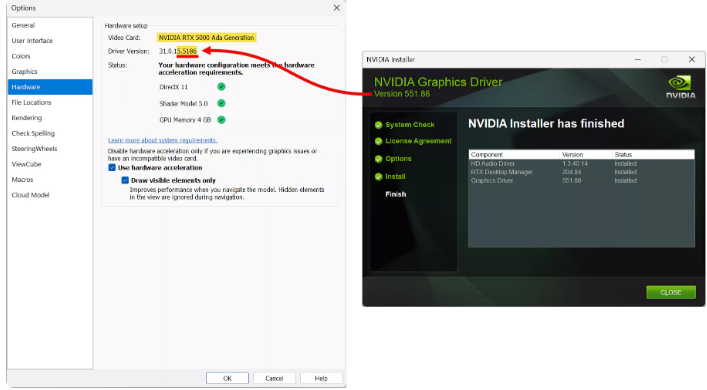This screenshot has height=390, width=707.
Task: Click System Check step label
Action: click(410, 125)
